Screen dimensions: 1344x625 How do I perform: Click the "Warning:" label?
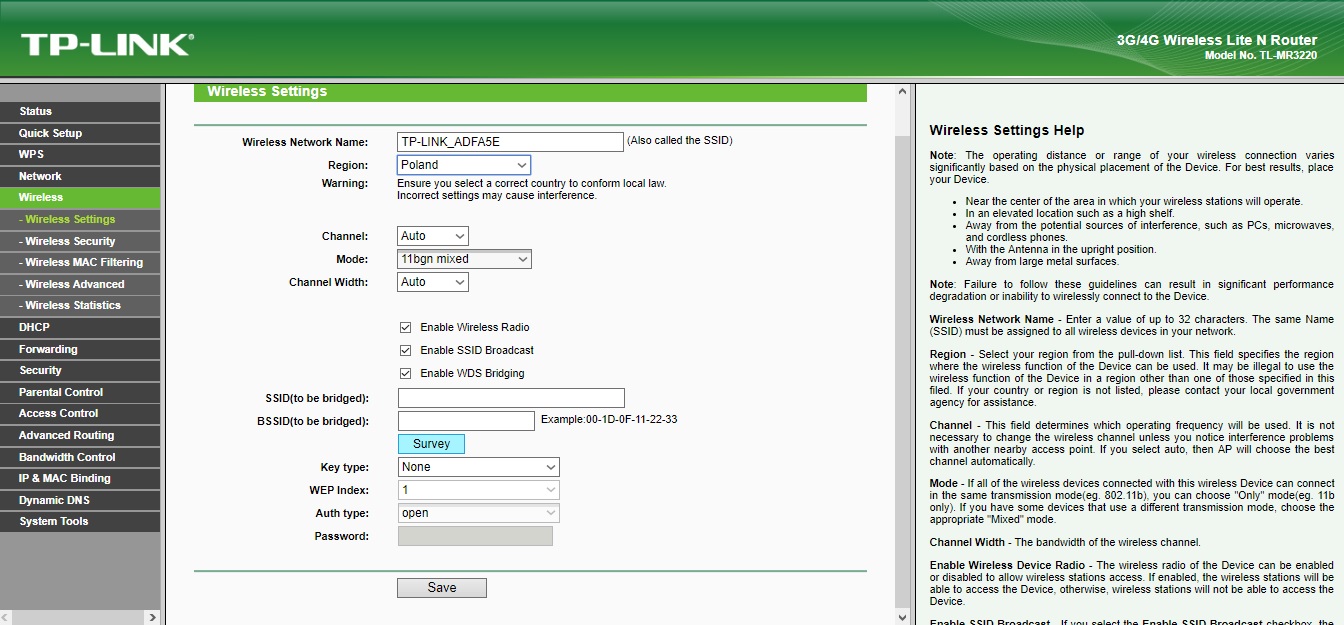[345, 184]
